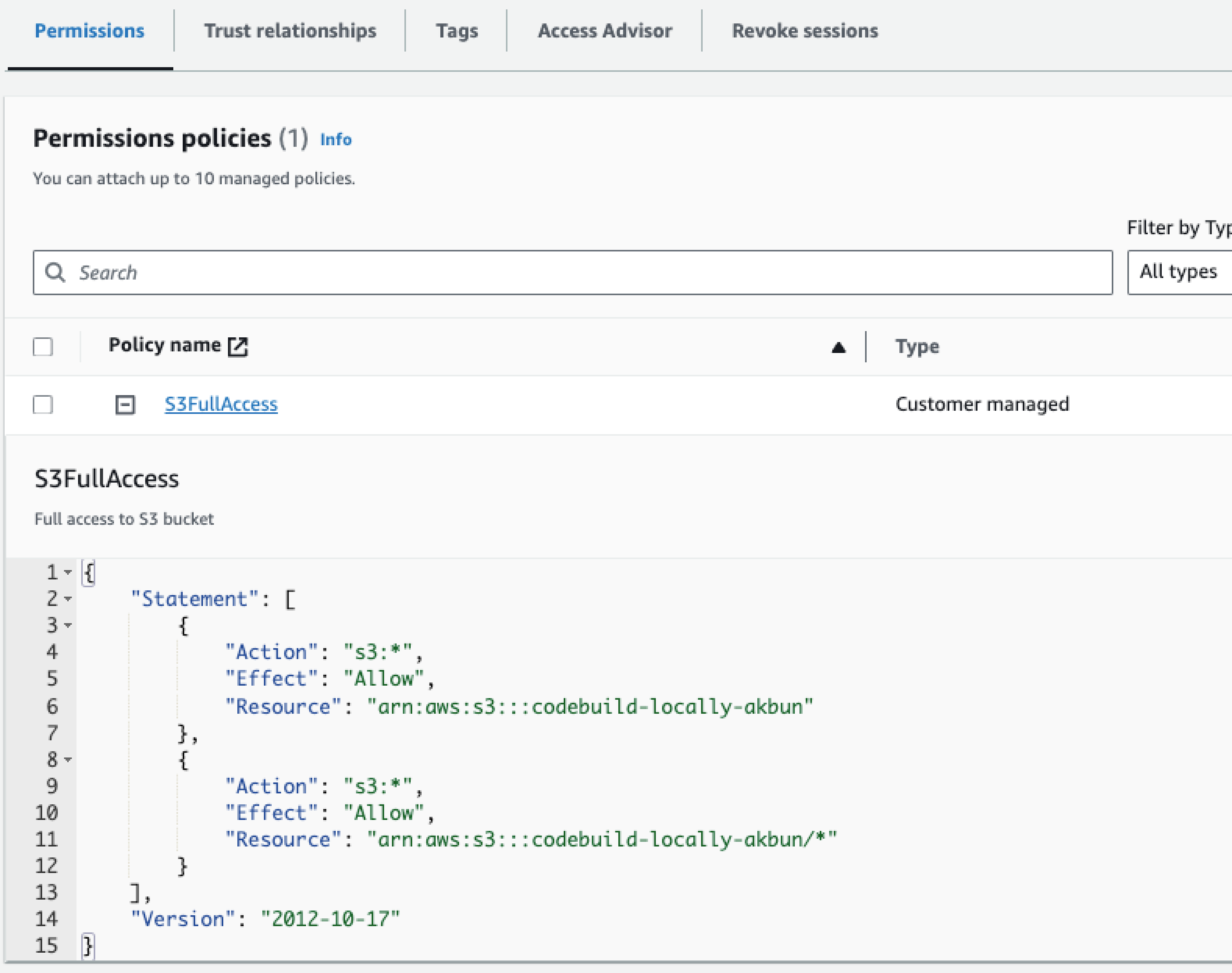Click the search magnifier icon
The height and width of the screenshot is (973, 1232).
pos(55,272)
